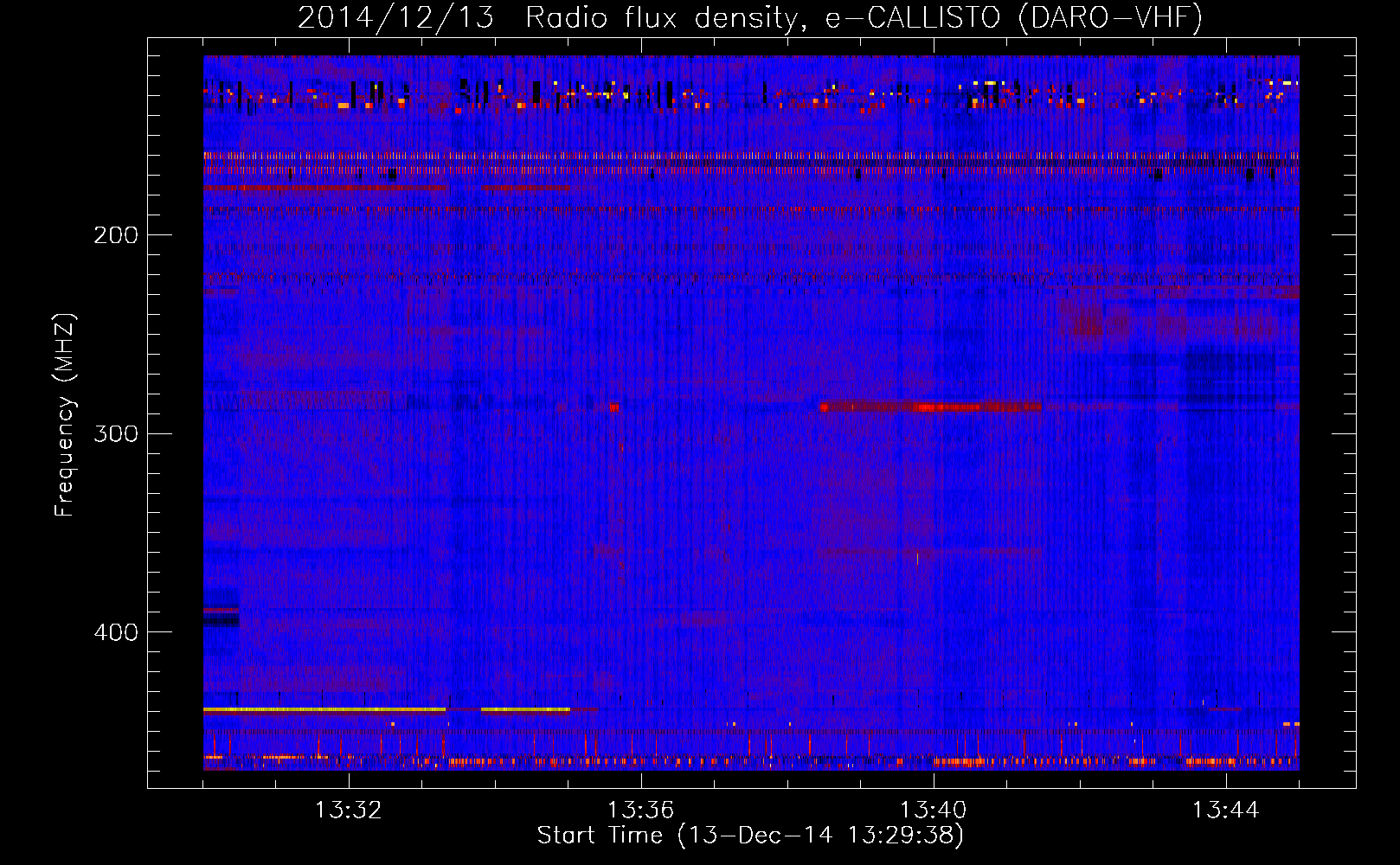Click the 200 frequency tick label
Image resolution: width=1400 pixels, height=865 pixels.
tap(116, 235)
